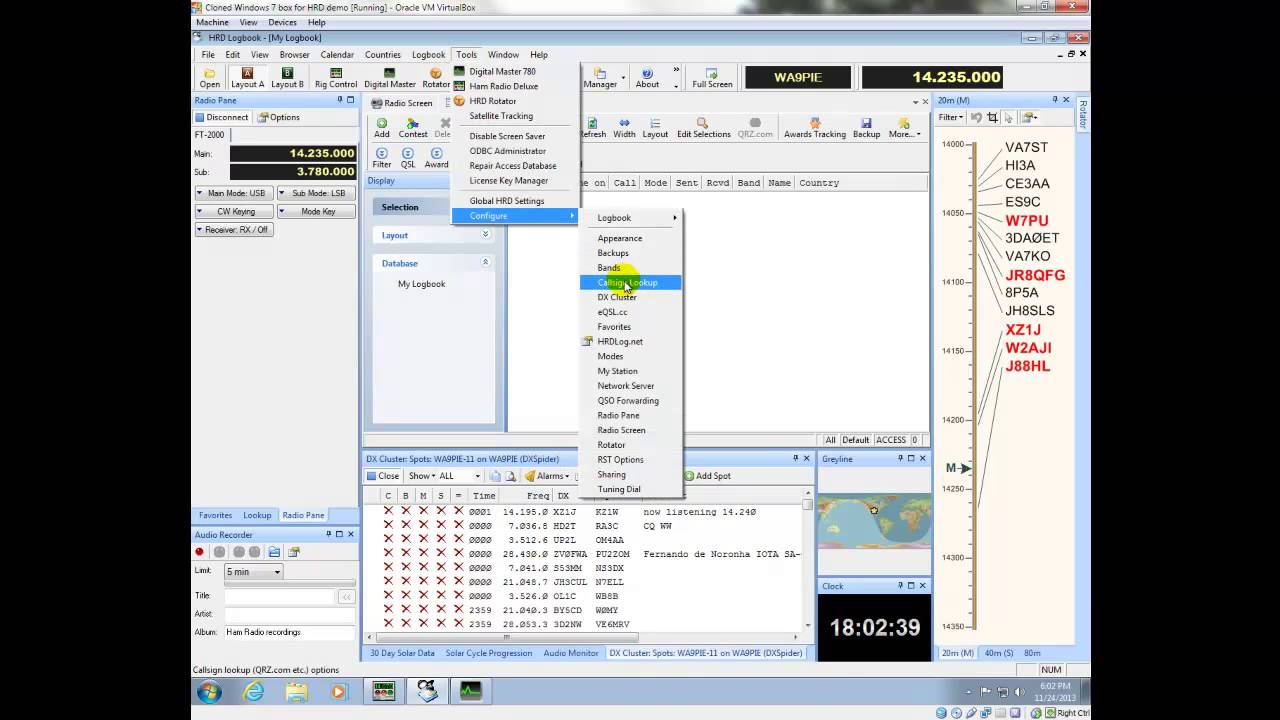Click the Title input field in Audio Recorder
Viewport: 1280px width, 720px height.
point(281,596)
